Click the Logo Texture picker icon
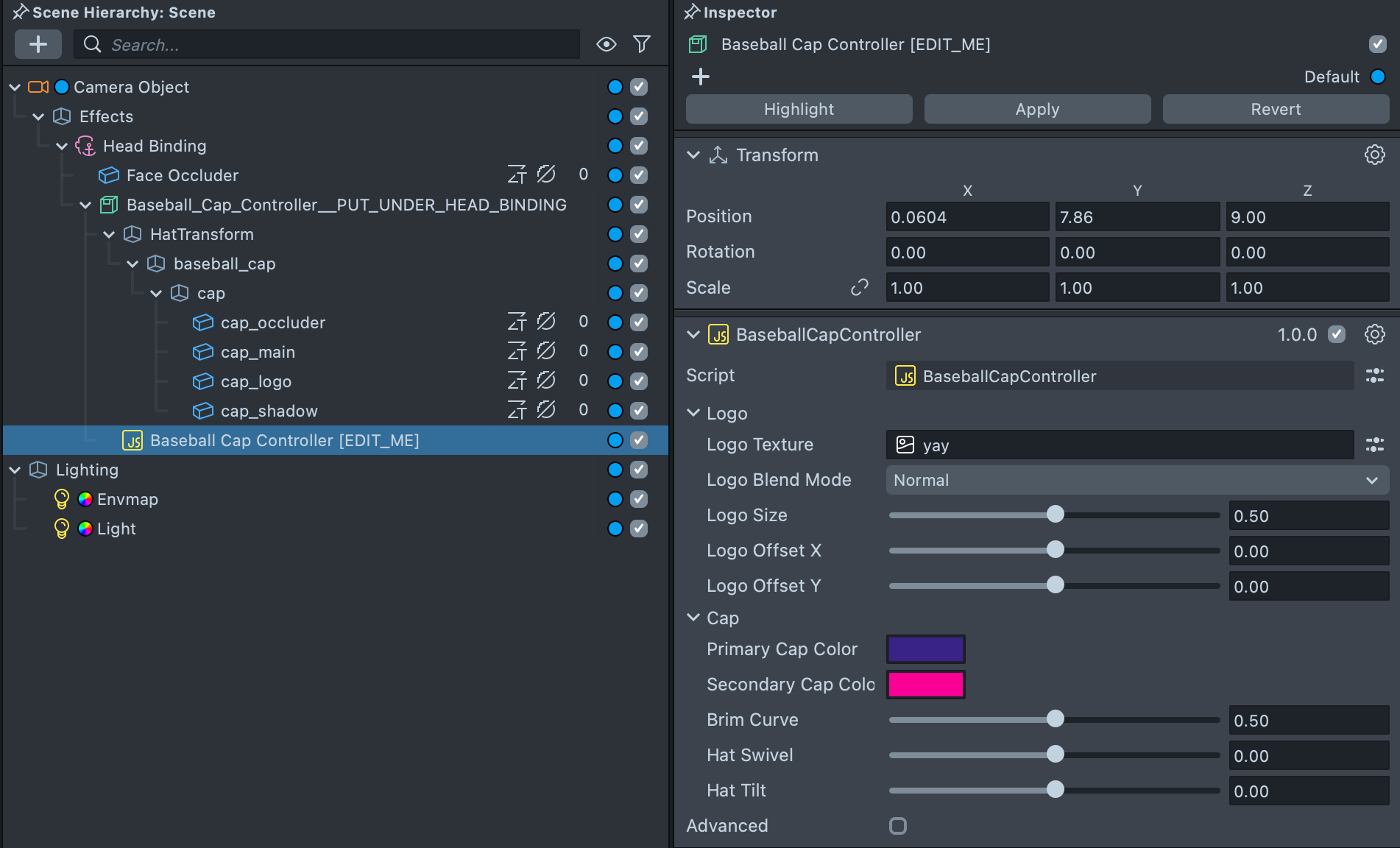This screenshot has height=848, width=1400. pos(1374,445)
